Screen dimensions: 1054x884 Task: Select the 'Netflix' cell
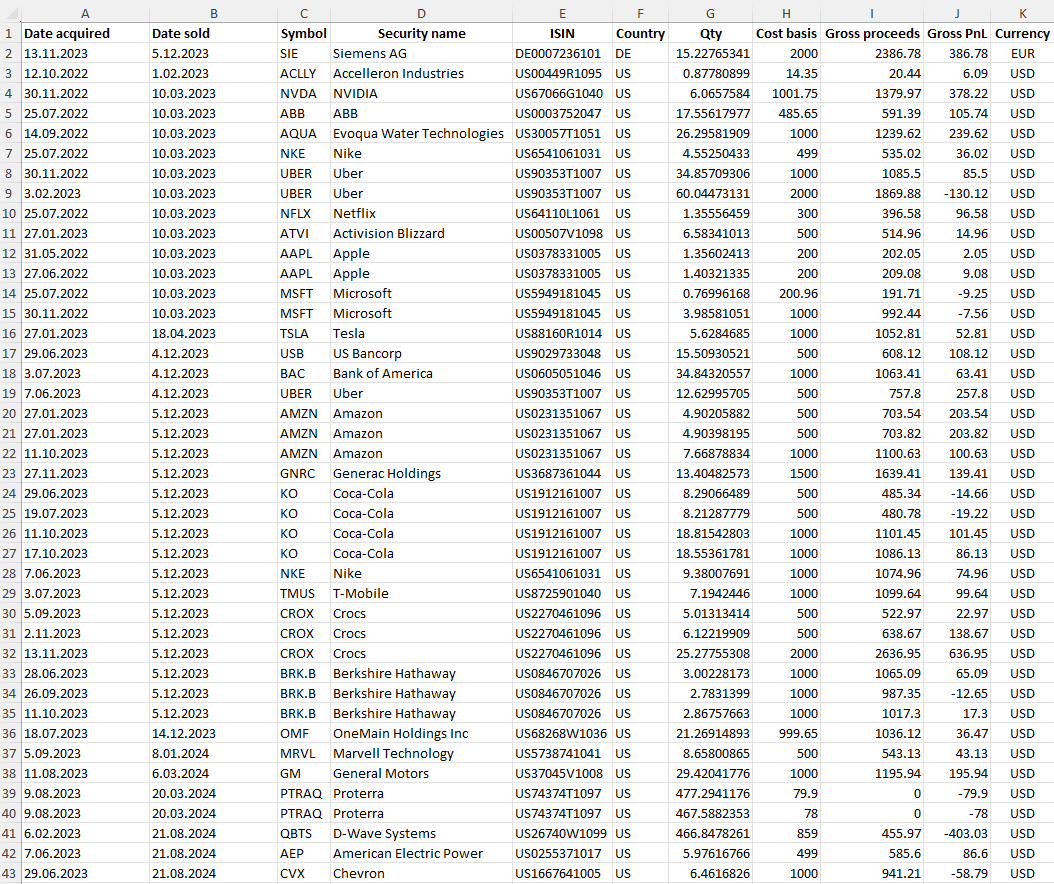[x=421, y=214]
